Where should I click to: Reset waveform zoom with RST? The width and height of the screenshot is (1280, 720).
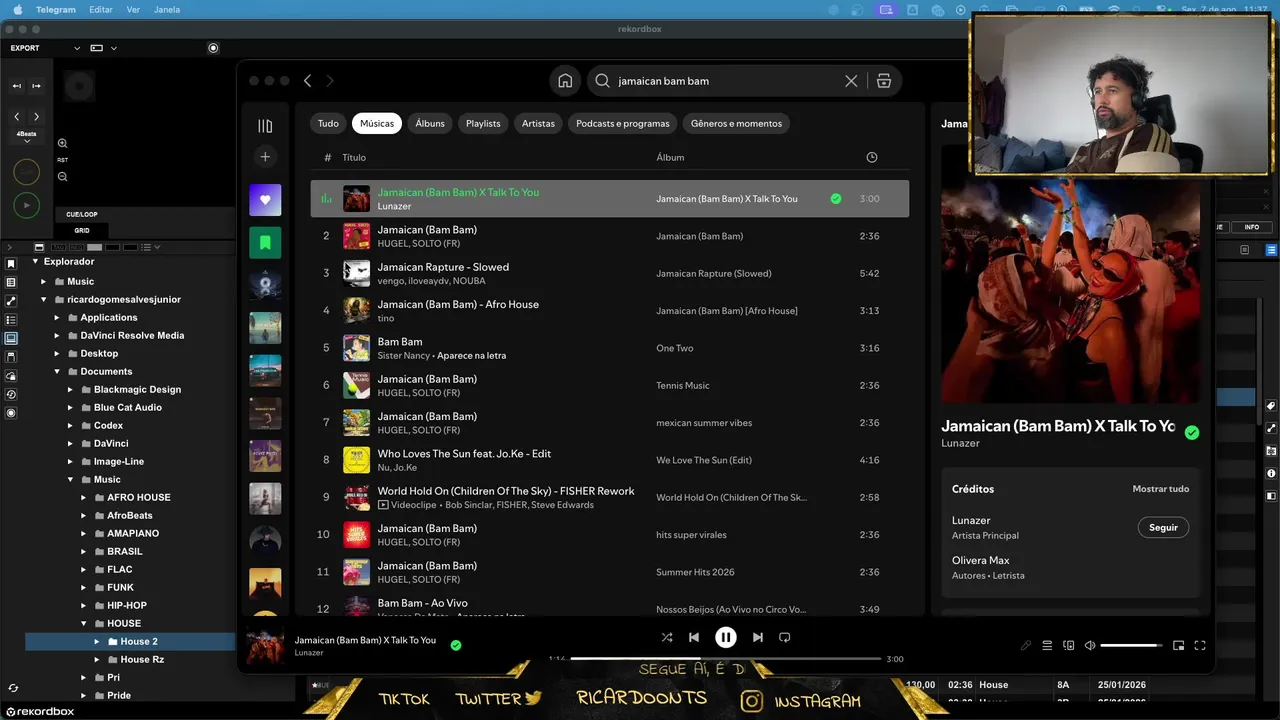coord(62,160)
